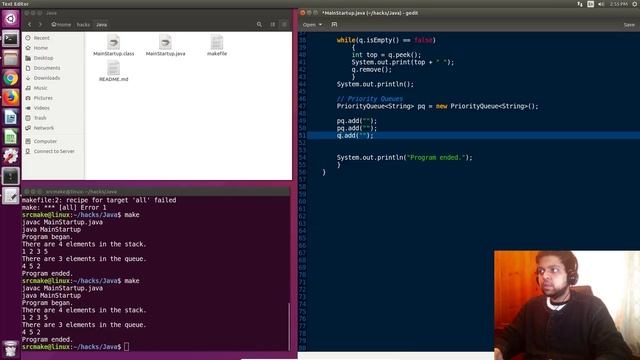This screenshot has height=360, width=640.
Task: Open the system gear menu
Action: (x=636, y=4)
